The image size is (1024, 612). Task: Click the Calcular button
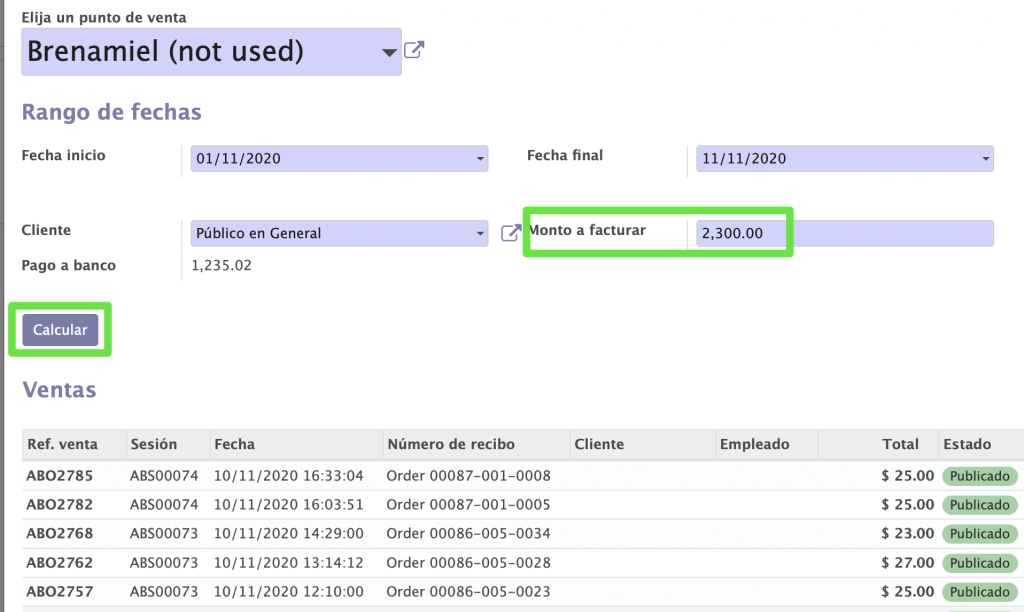pyautogui.click(x=60, y=330)
